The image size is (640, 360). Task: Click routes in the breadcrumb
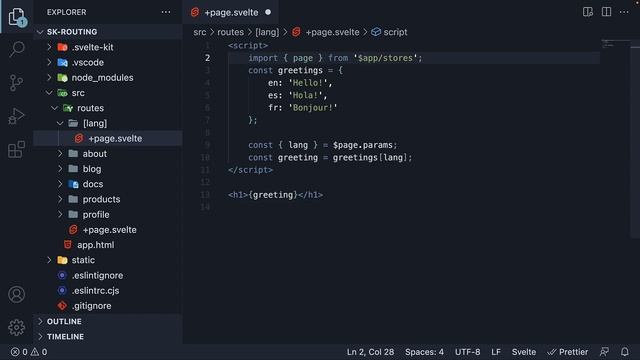coord(230,32)
